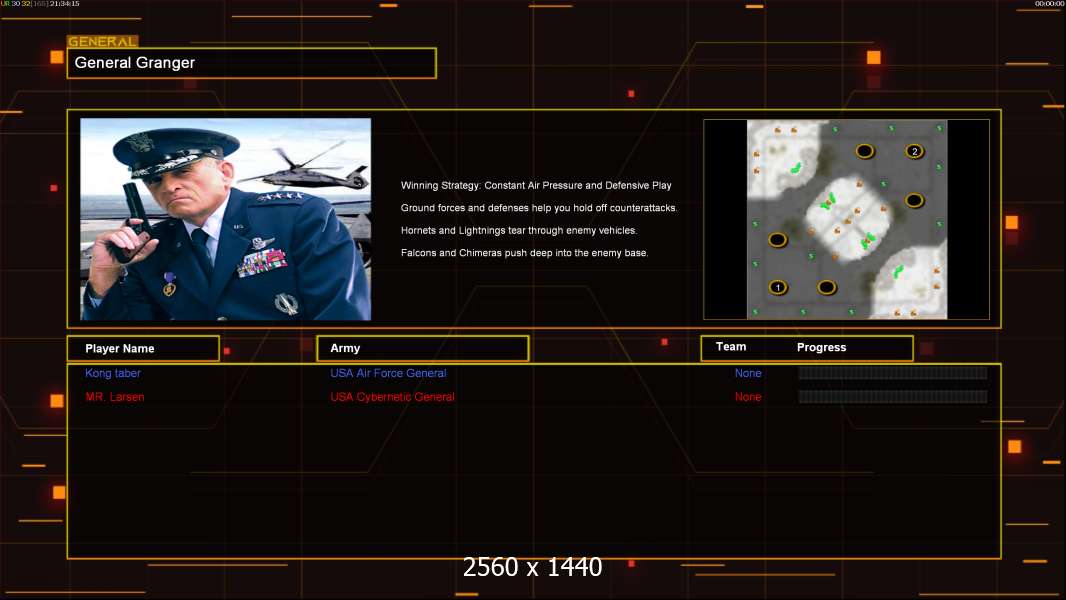The height and width of the screenshot is (600, 1066).
Task: Click the MR. Larsen player name
Action: (x=115, y=397)
